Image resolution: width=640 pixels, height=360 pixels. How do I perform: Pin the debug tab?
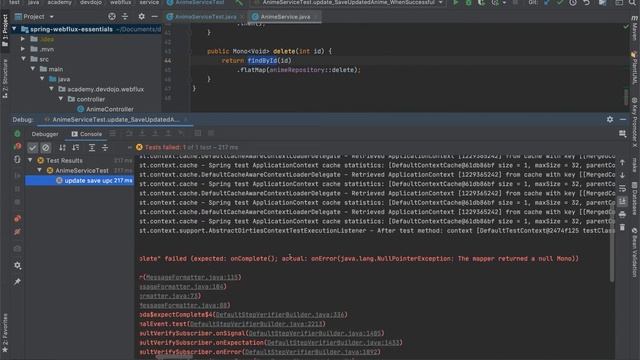click(17, 282)
